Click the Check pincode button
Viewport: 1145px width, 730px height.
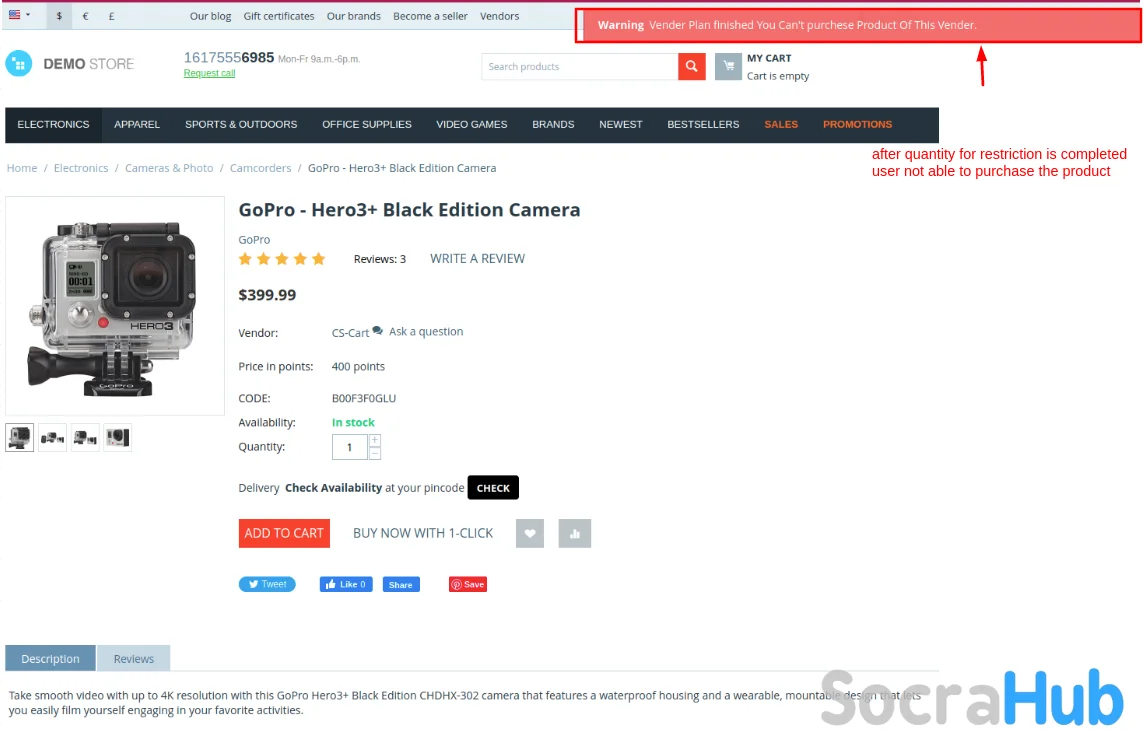pos(493,488)
